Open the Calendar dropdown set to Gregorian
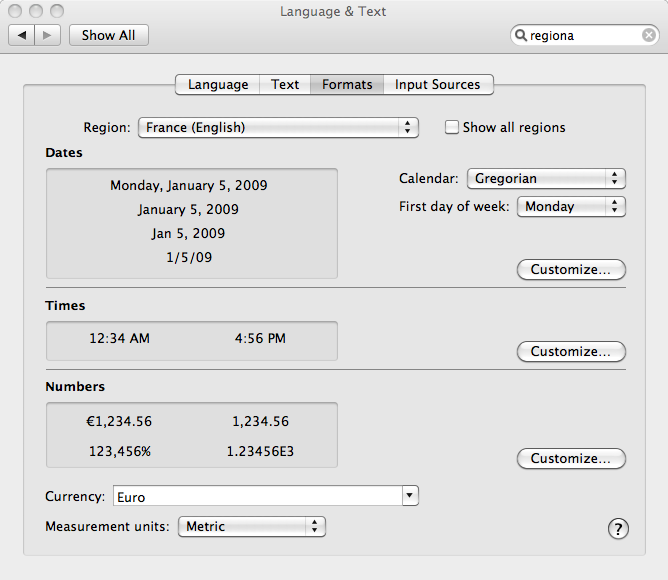Image resolution: width=668 pixels, height=580 pixels. (546, 178)
